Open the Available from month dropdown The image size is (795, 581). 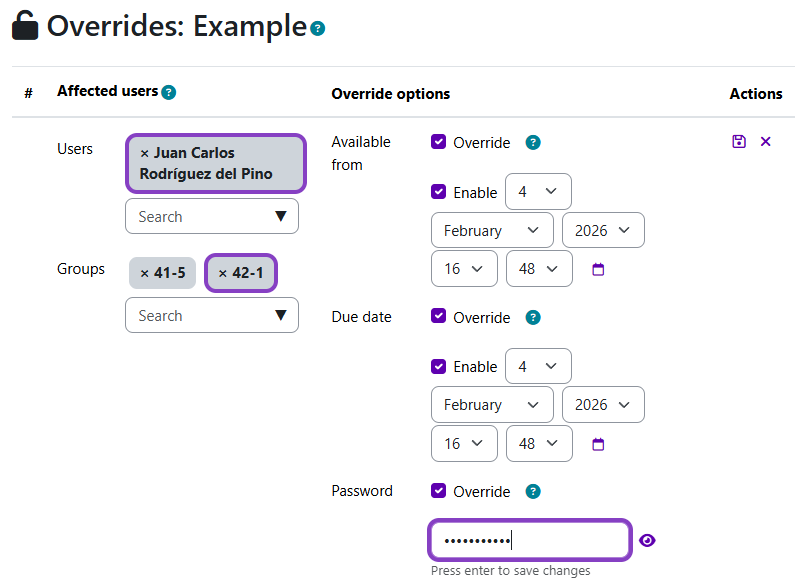coord(492,230)
